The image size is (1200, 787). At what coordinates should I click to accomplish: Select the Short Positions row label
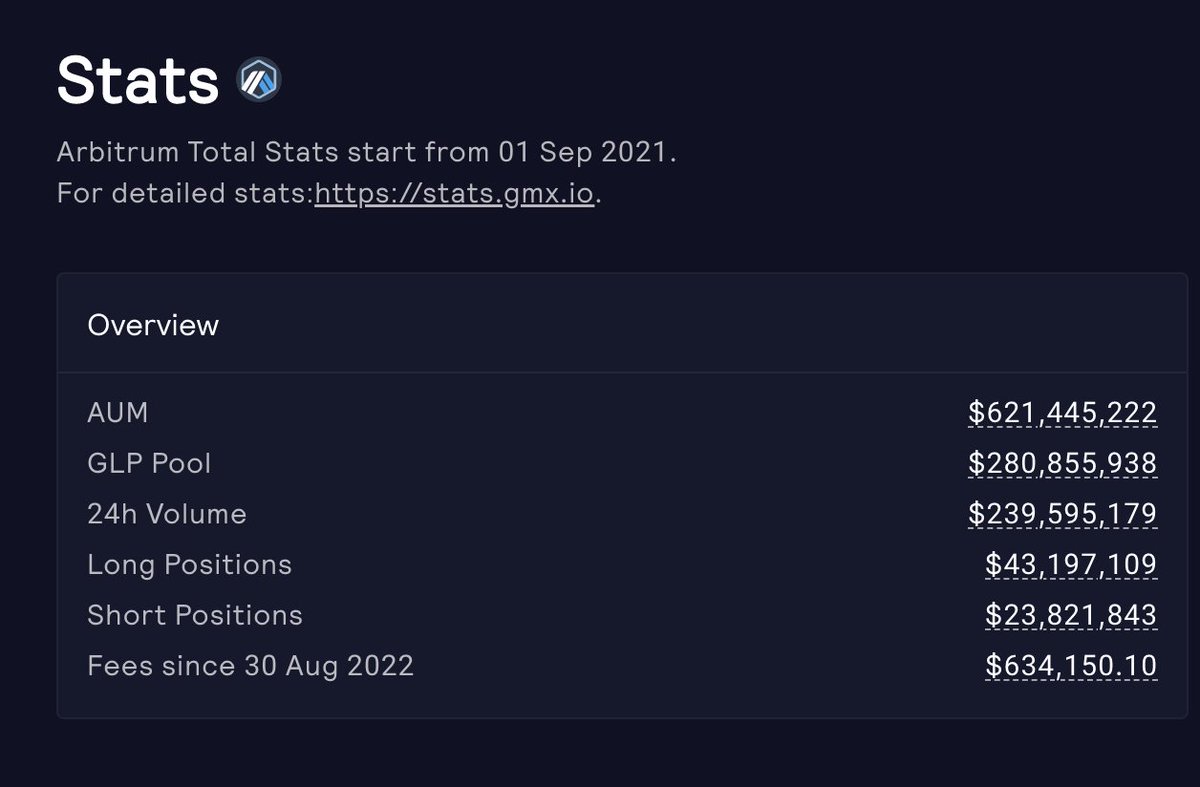(195, 615)
